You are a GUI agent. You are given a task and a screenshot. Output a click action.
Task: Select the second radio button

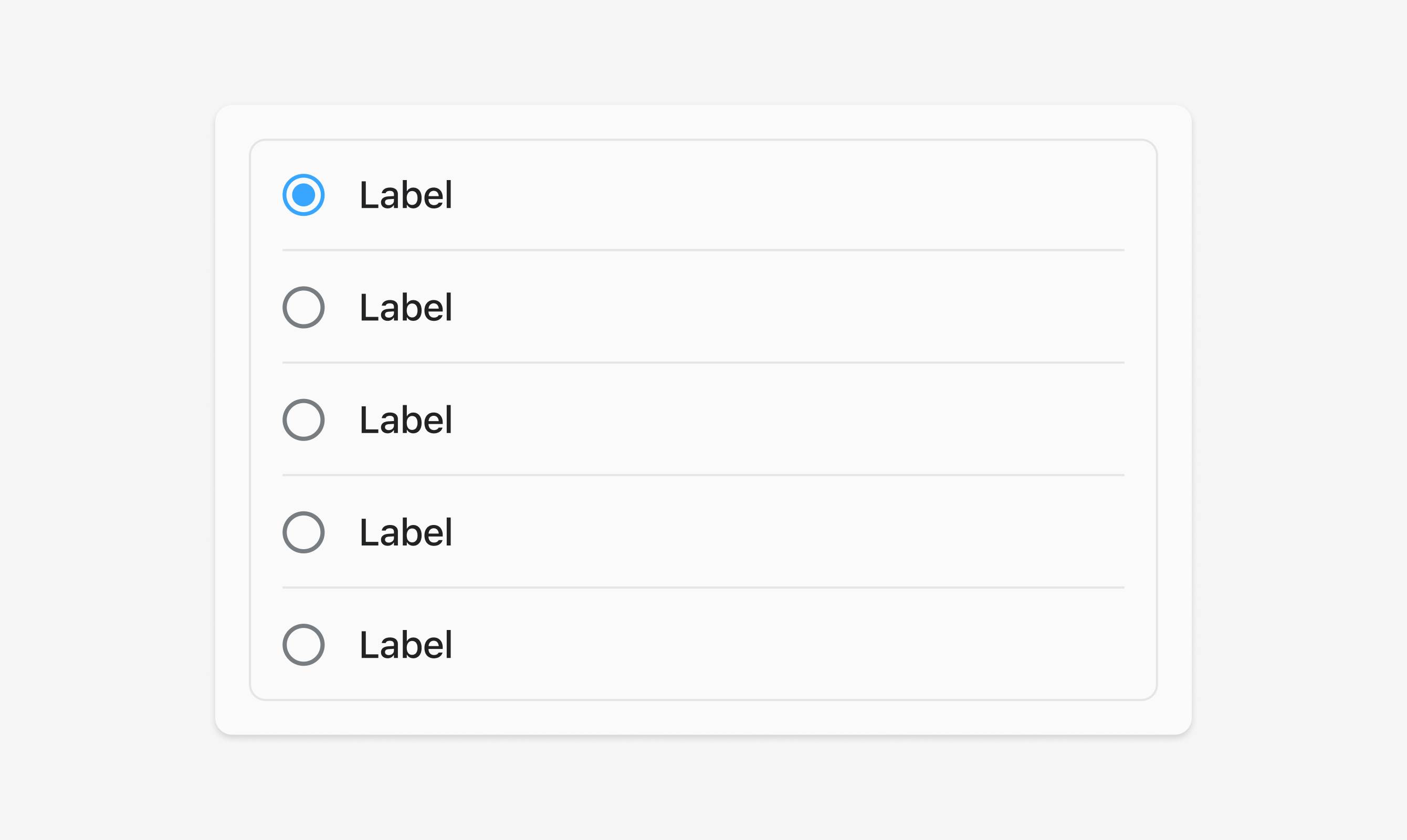click(x=303, y=307)
